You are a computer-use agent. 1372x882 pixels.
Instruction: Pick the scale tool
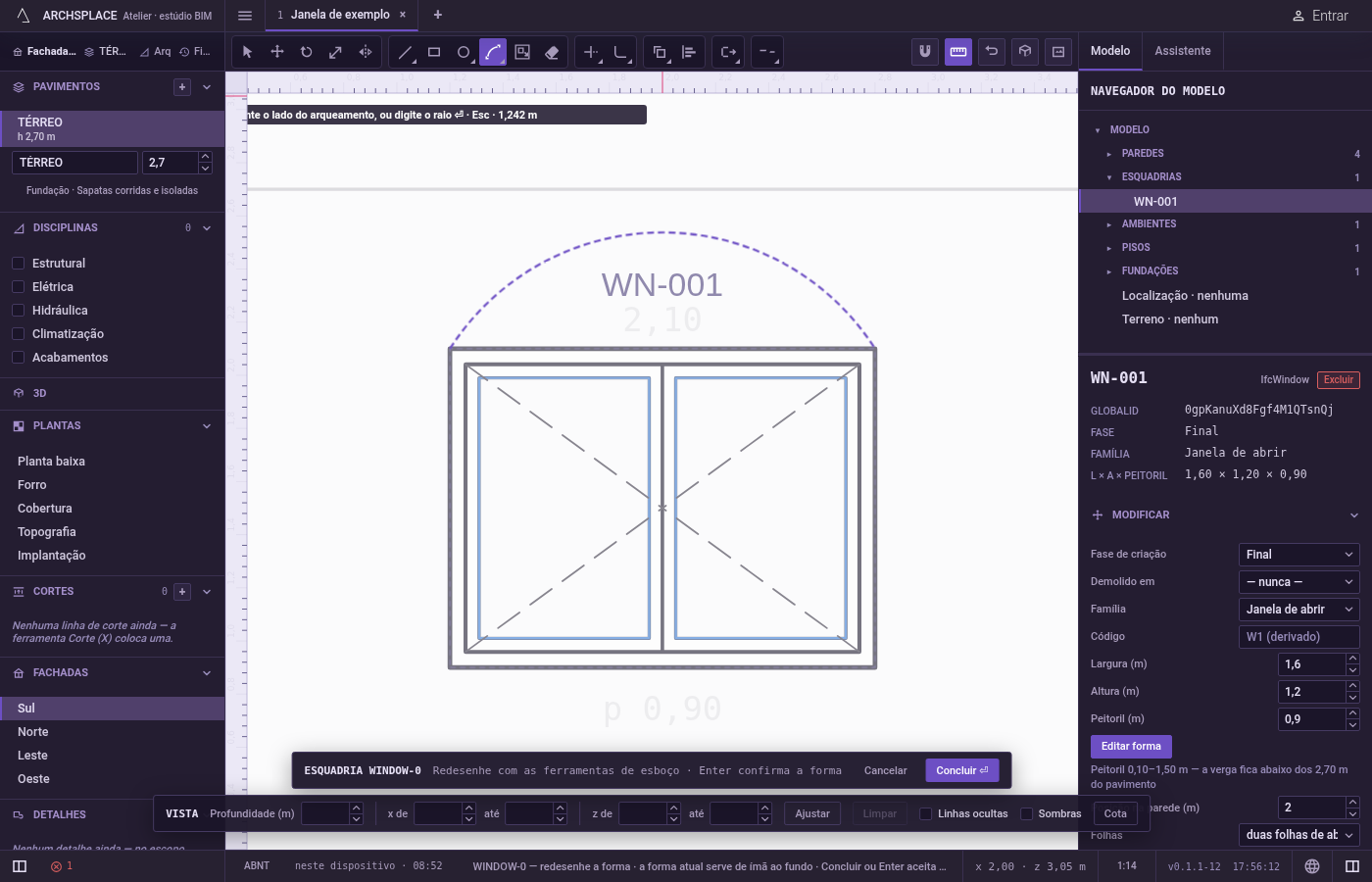pyautogui.click(x=336, y=52)
